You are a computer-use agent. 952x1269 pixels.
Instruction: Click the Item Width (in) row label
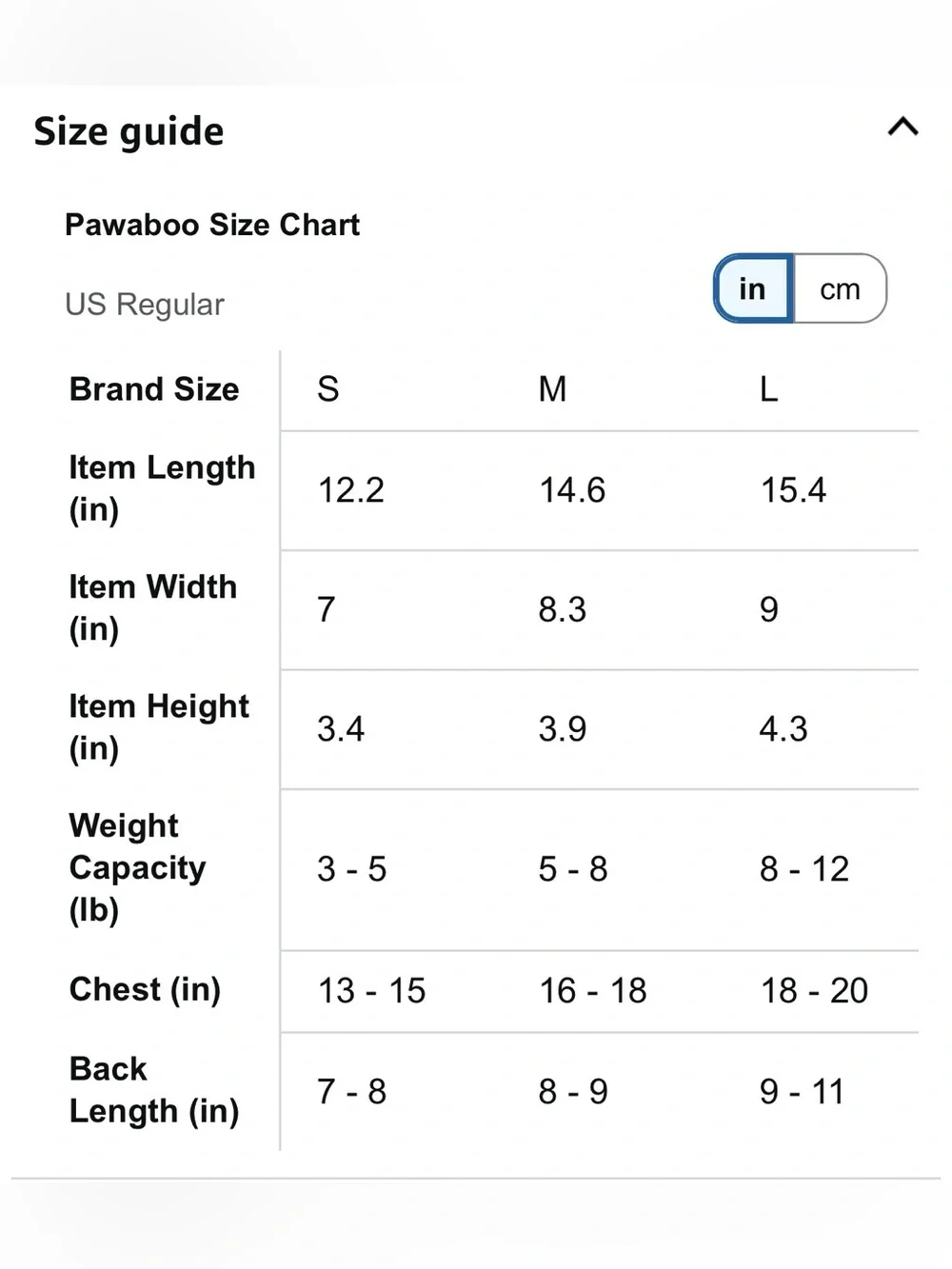152,607
